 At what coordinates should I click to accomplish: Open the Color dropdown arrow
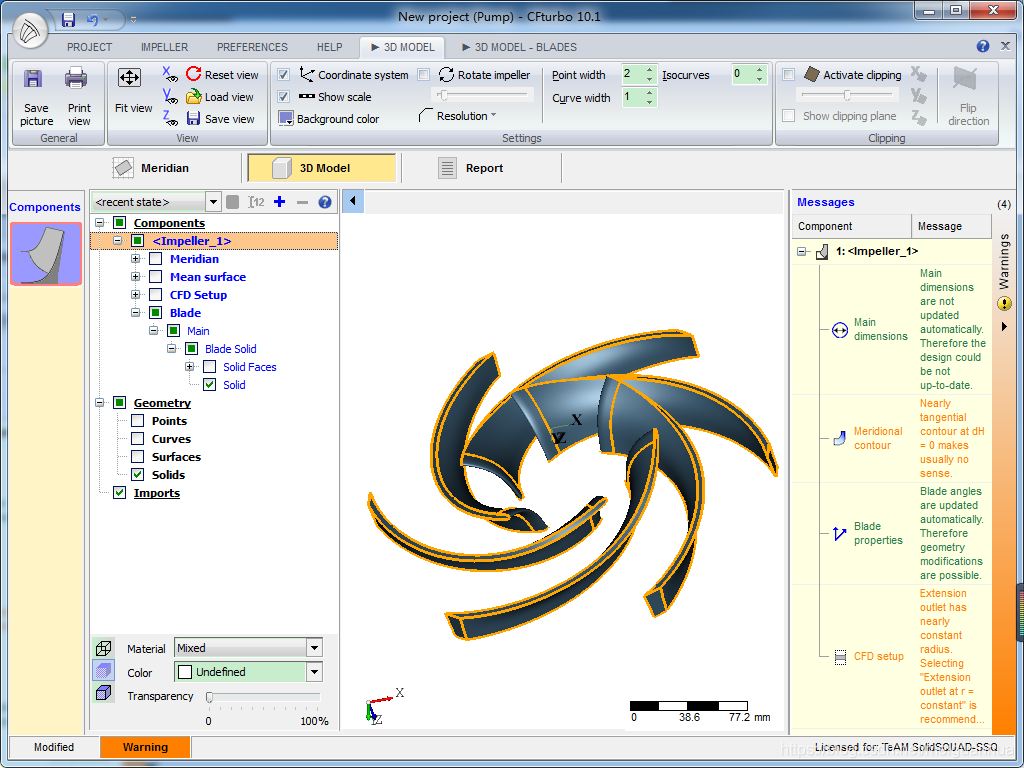click(x=314, y=671)
